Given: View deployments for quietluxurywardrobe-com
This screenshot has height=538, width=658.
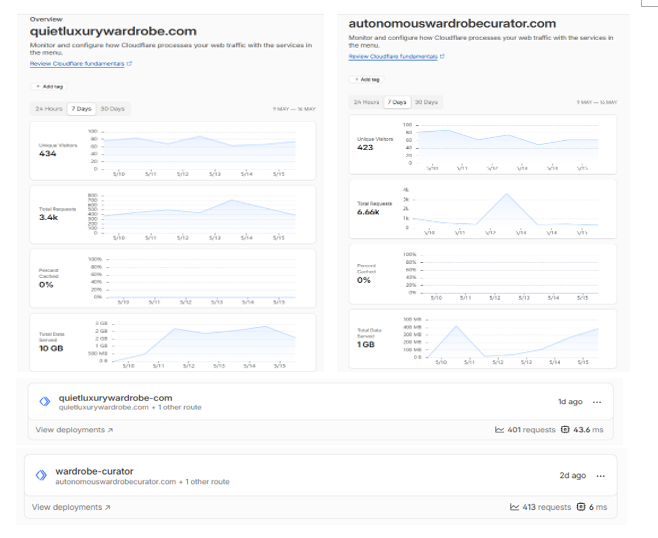Looking at the screenshot, I should pos(74,430).
